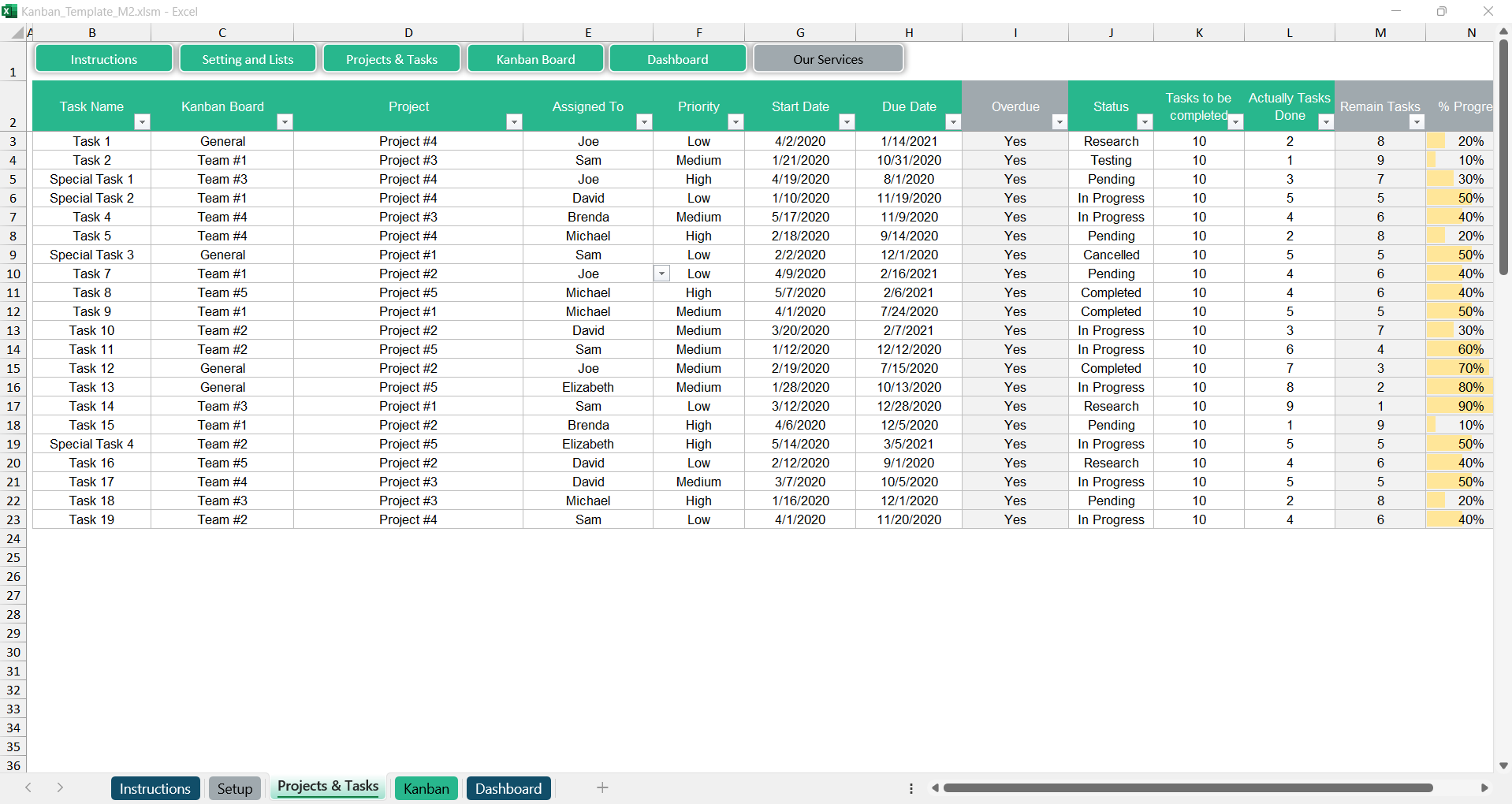Click the previous sheet navigation arrow
Image resolution: width=1512 pixels, height=804 pixels.
tap(29, 787)
